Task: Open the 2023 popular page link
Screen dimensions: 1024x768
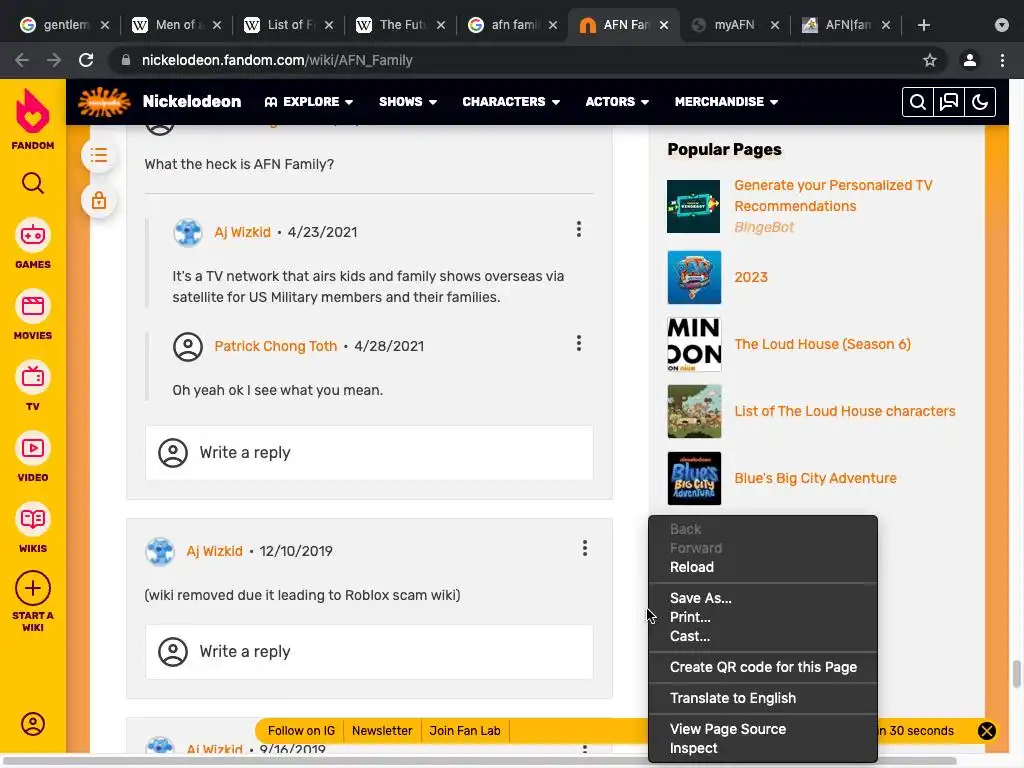Action: click(751, 277)
